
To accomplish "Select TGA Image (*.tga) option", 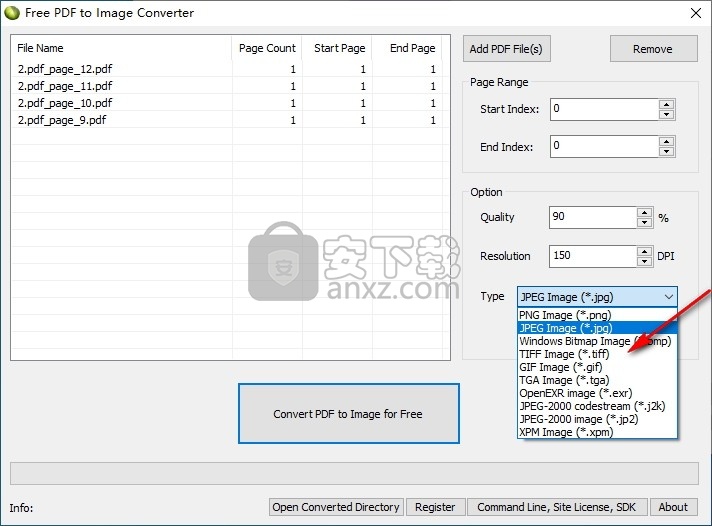I will click(x=597, y=380).
